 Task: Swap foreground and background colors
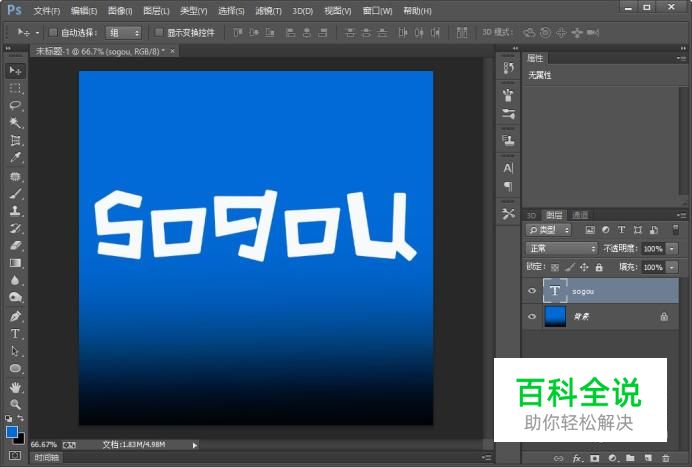point(20,418)
